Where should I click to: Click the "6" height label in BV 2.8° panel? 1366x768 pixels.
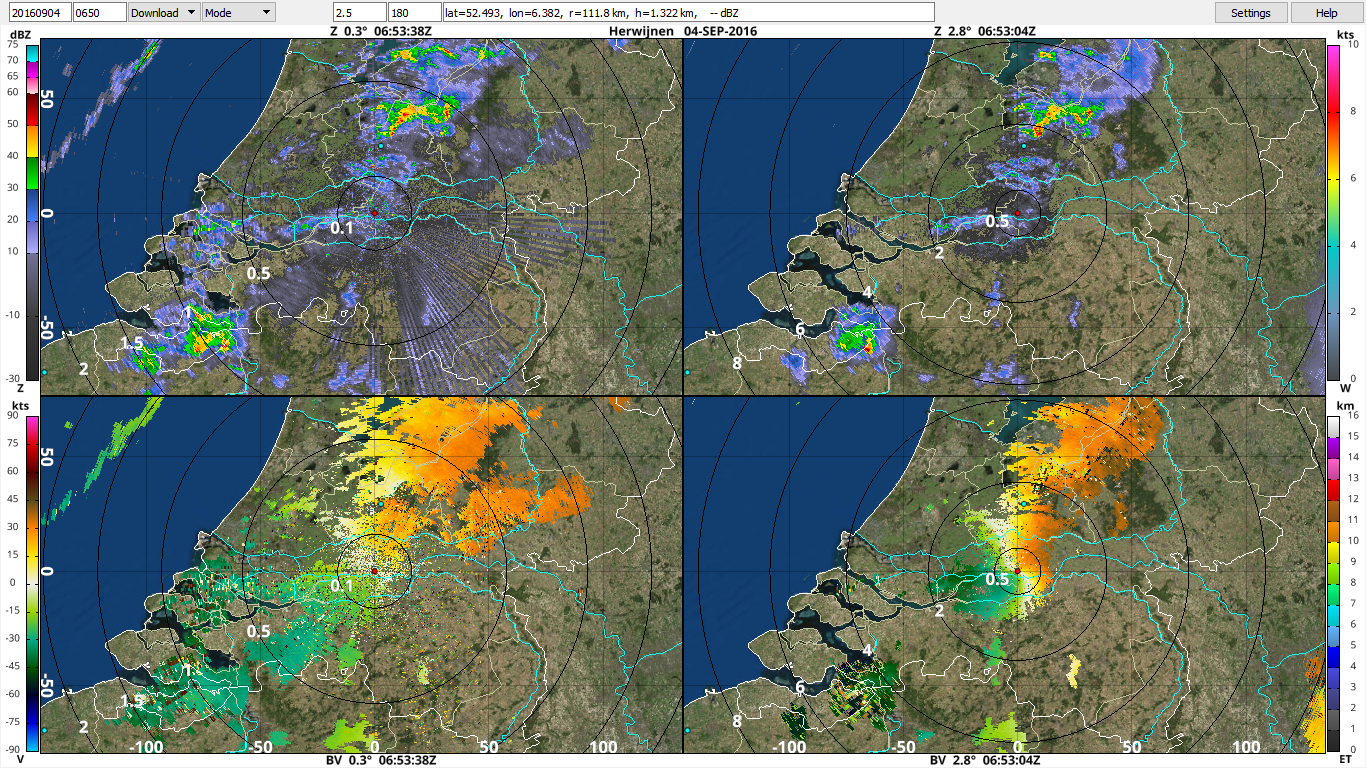[800, 687]
